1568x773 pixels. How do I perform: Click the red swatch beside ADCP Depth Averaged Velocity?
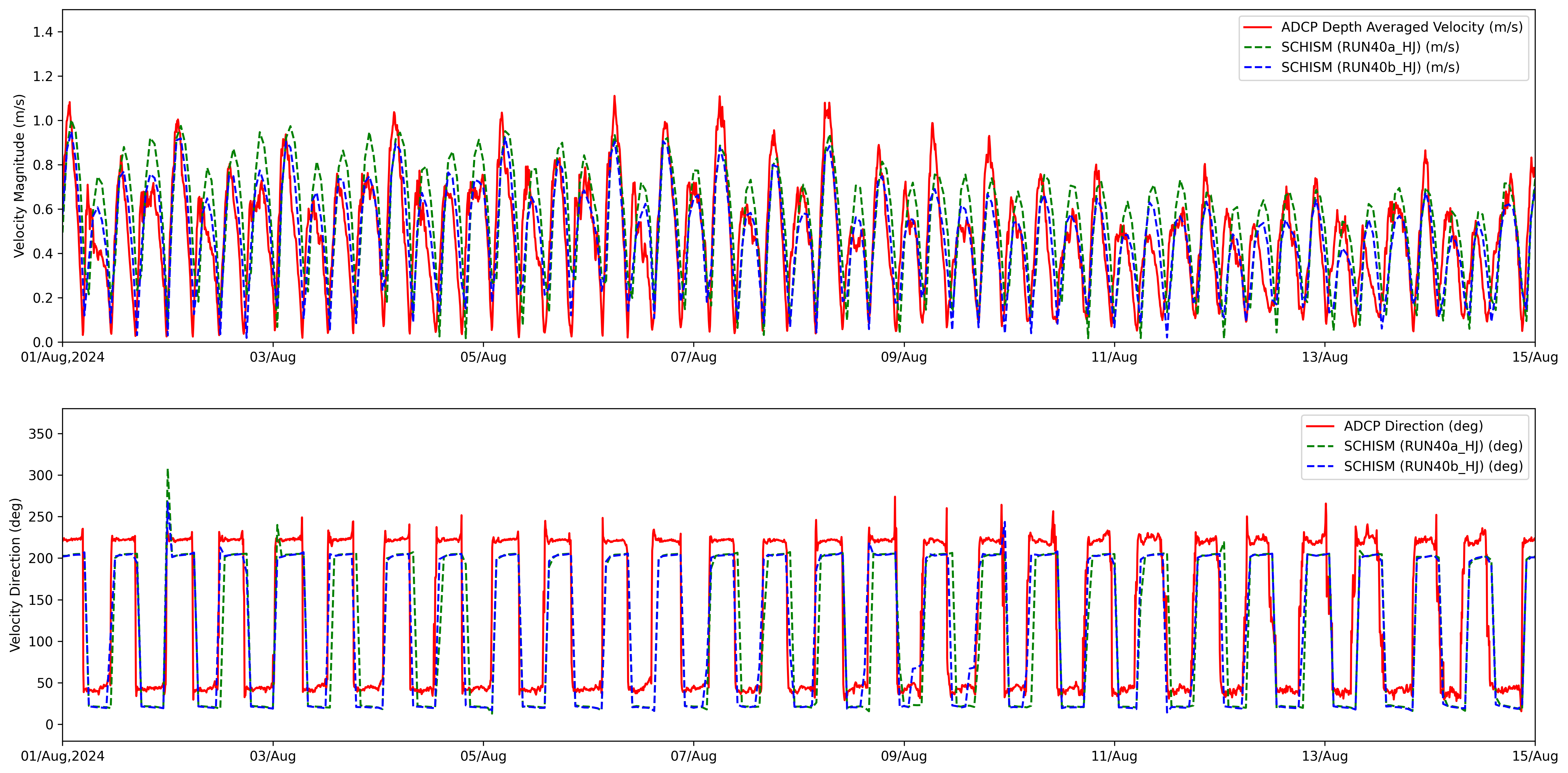pos(1257,27)
